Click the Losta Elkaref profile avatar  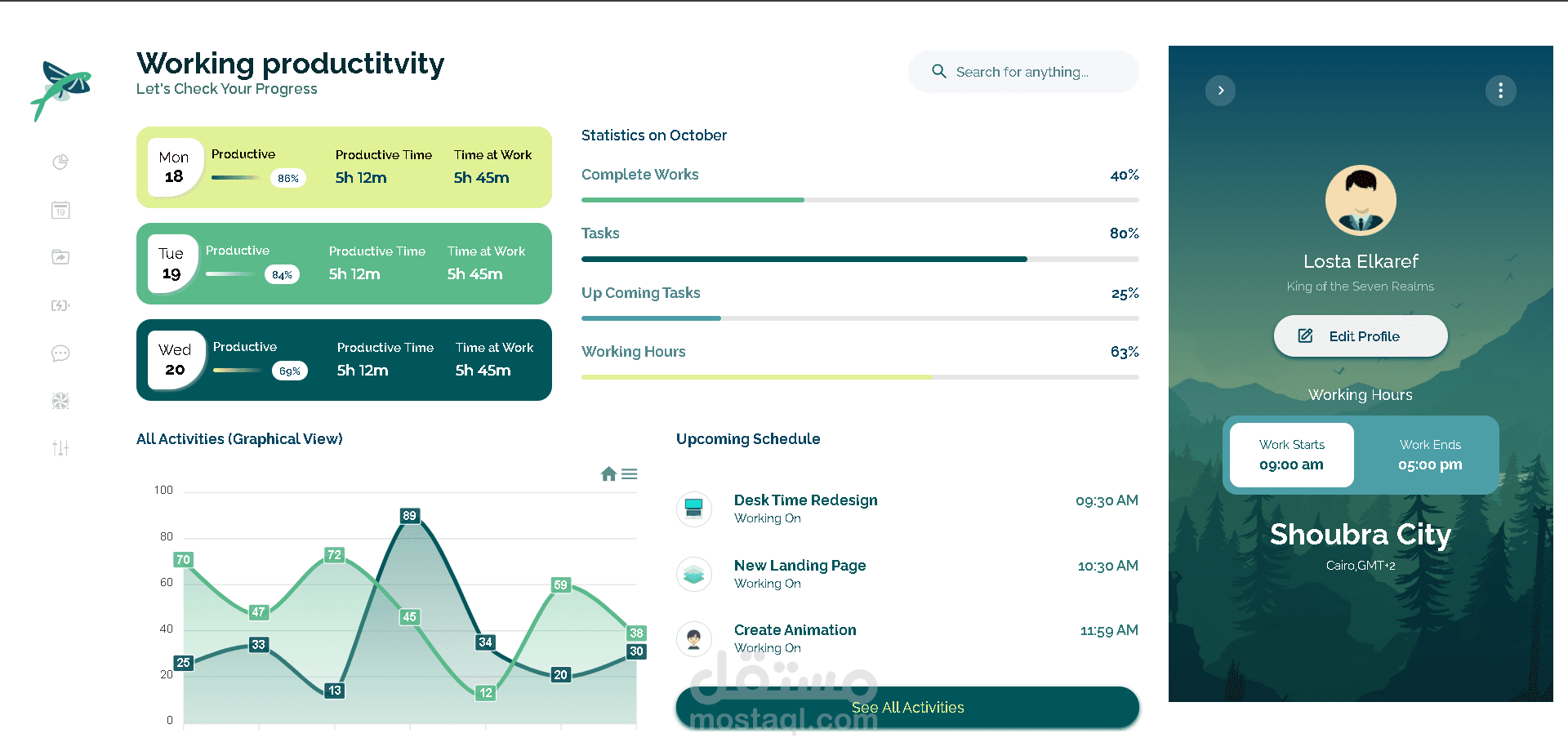1361,201
